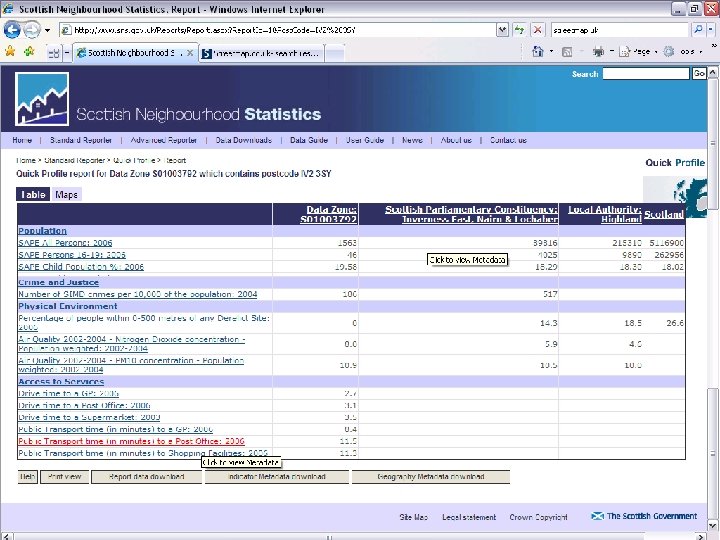Click Quick Profile breadcrumb link
Viewport: 720px width, 540px height.
(134, 160)
